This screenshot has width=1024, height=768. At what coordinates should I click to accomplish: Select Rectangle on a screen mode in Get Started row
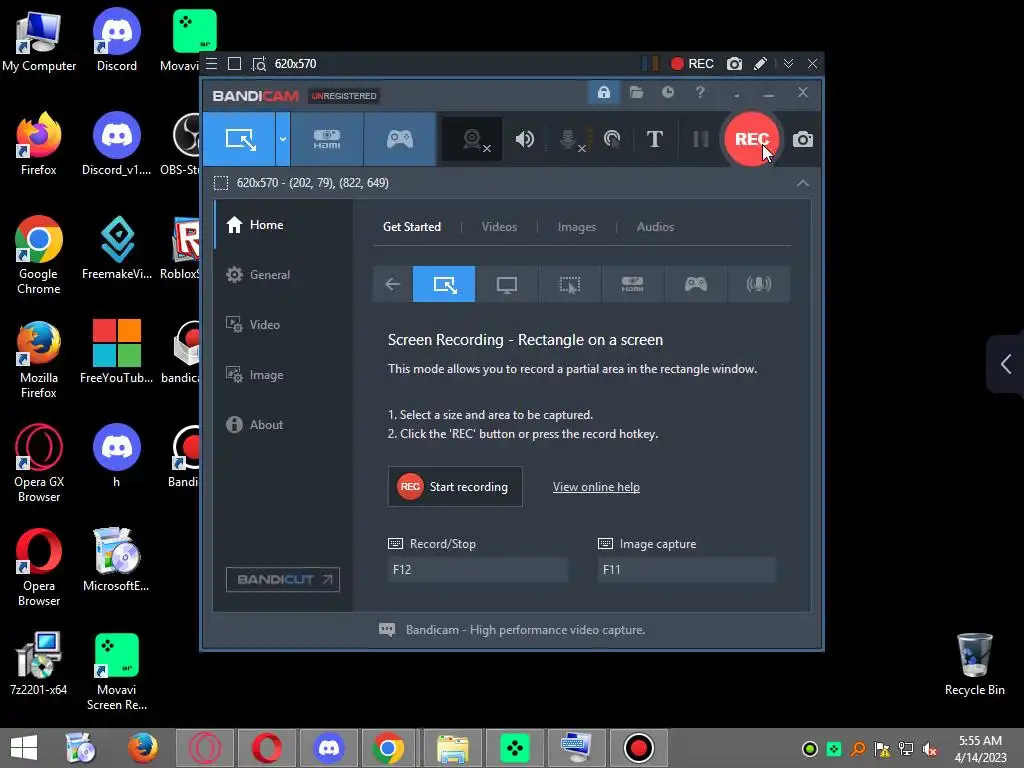pos(444,284)
